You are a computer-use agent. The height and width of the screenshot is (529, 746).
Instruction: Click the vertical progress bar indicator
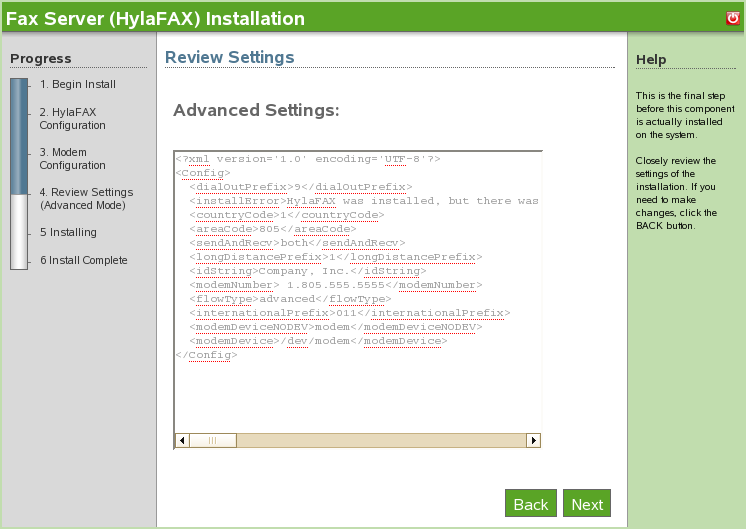[19, 173]
